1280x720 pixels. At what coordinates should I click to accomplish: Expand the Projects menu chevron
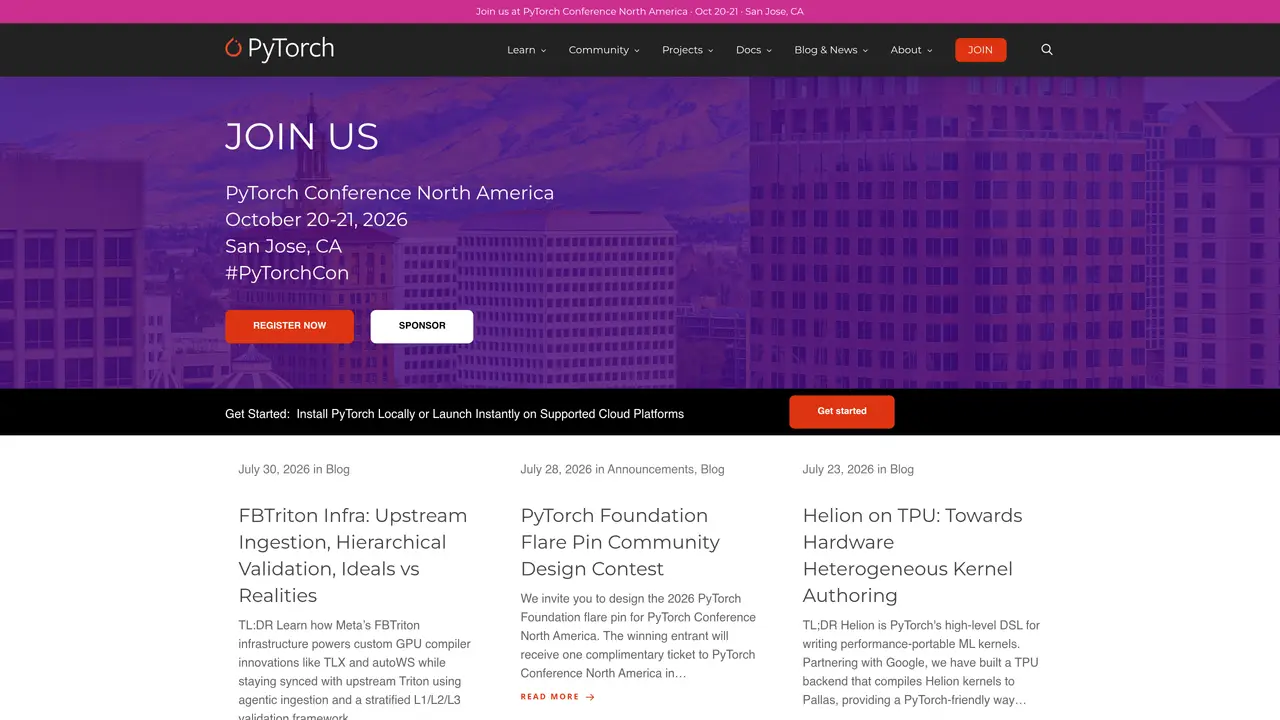pos(711,51)
